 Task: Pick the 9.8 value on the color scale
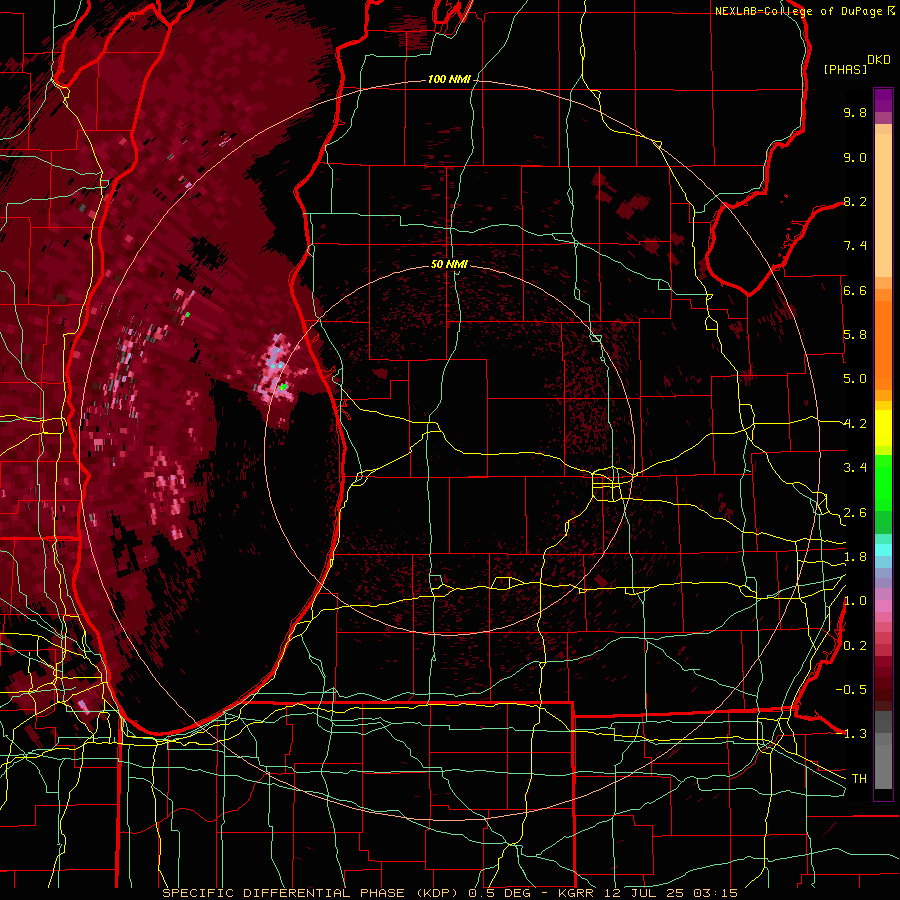pos(855,112)
